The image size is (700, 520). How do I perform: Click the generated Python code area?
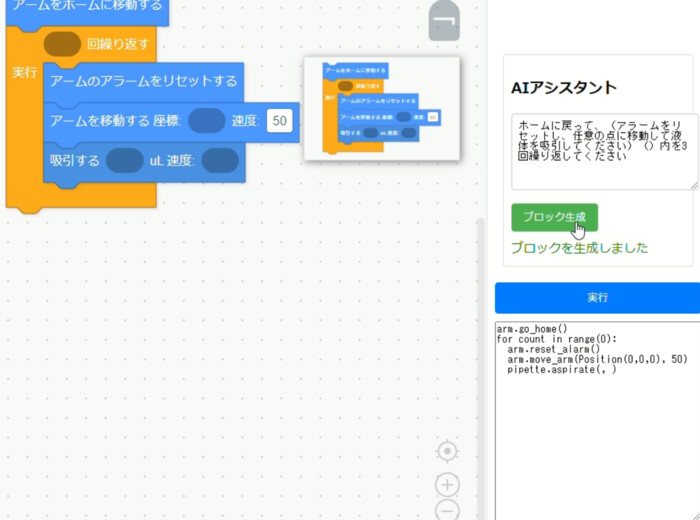click(x=596, y=420)
